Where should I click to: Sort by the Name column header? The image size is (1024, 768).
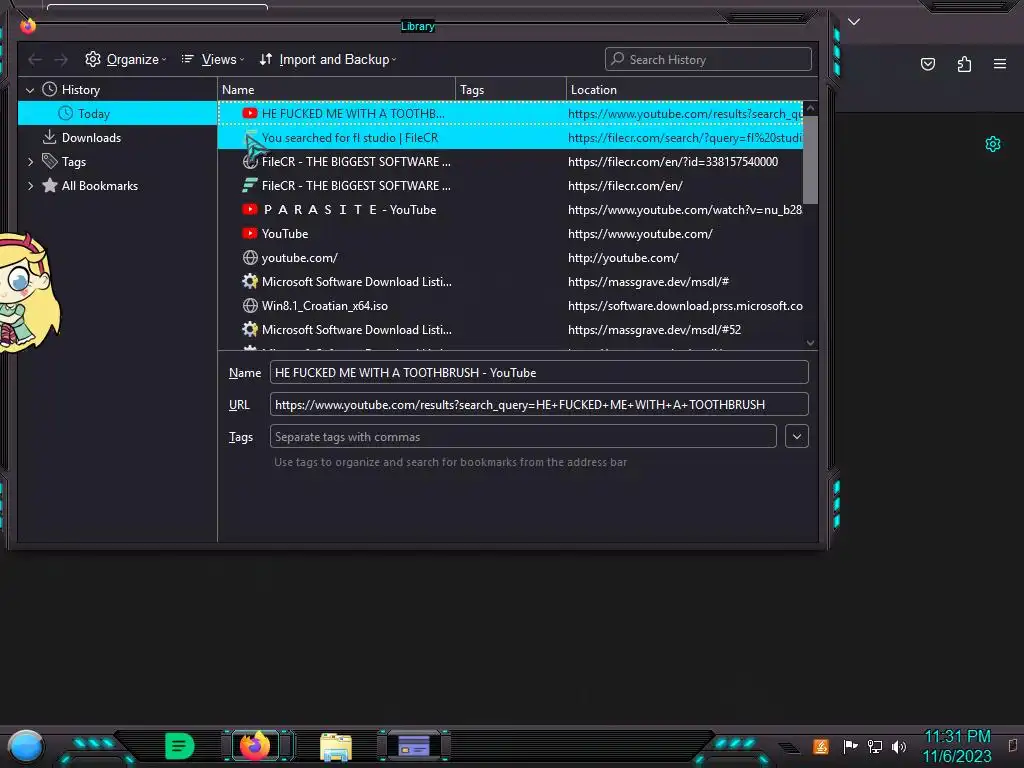tap(336, 90)
